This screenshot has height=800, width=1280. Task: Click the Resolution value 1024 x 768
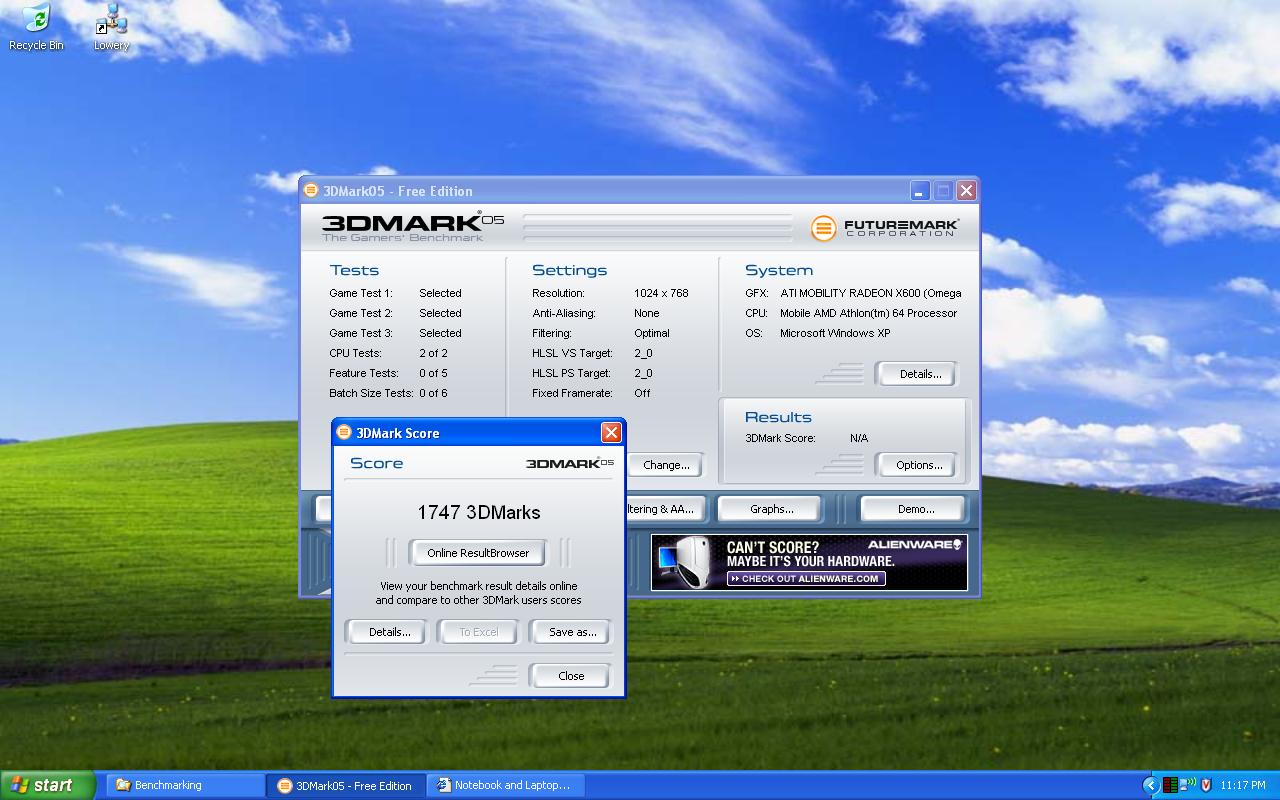coord(661,293)
